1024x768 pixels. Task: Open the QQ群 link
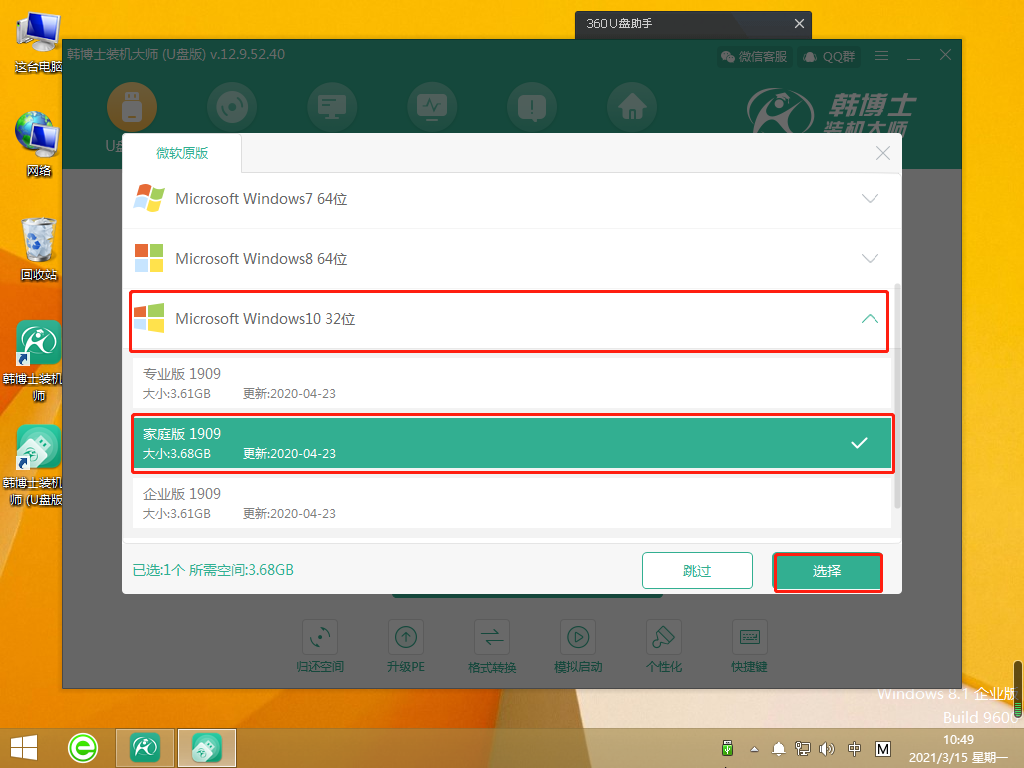(830, 56)
